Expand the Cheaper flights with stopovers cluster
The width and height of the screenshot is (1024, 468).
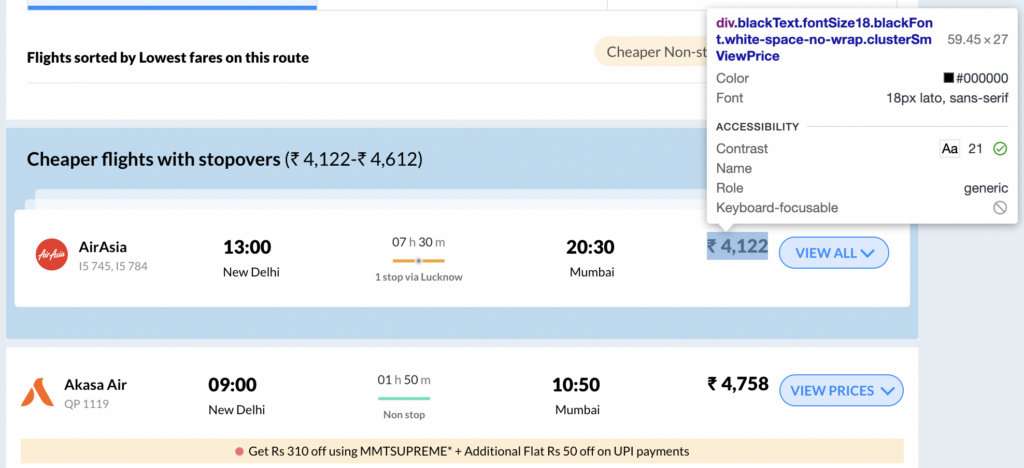pos(225,159)
